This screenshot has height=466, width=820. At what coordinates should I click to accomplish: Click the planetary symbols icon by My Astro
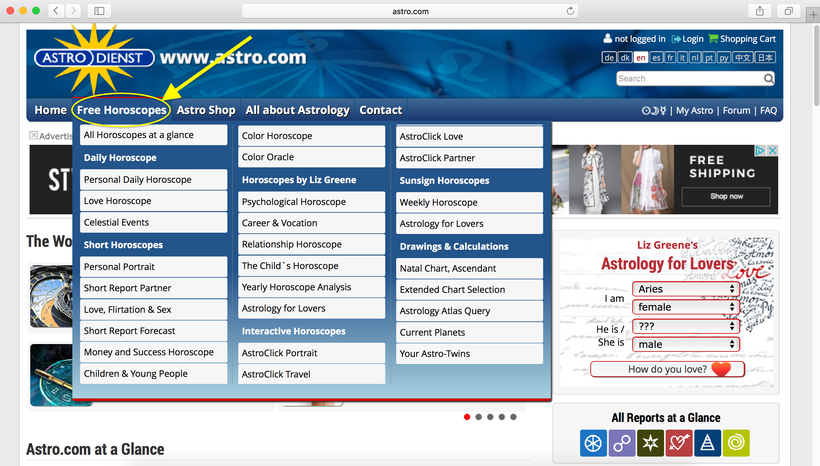tap(654, 110)
